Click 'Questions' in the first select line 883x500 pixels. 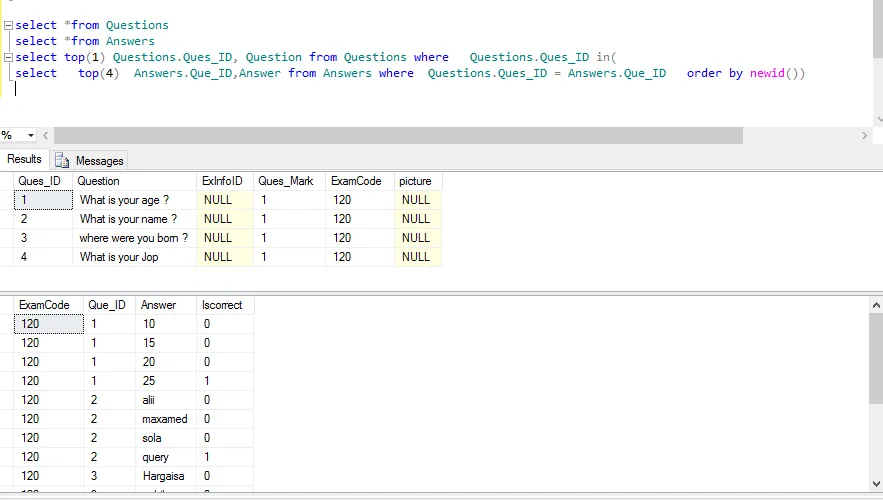pyautogui.click(x=137, y=25)
